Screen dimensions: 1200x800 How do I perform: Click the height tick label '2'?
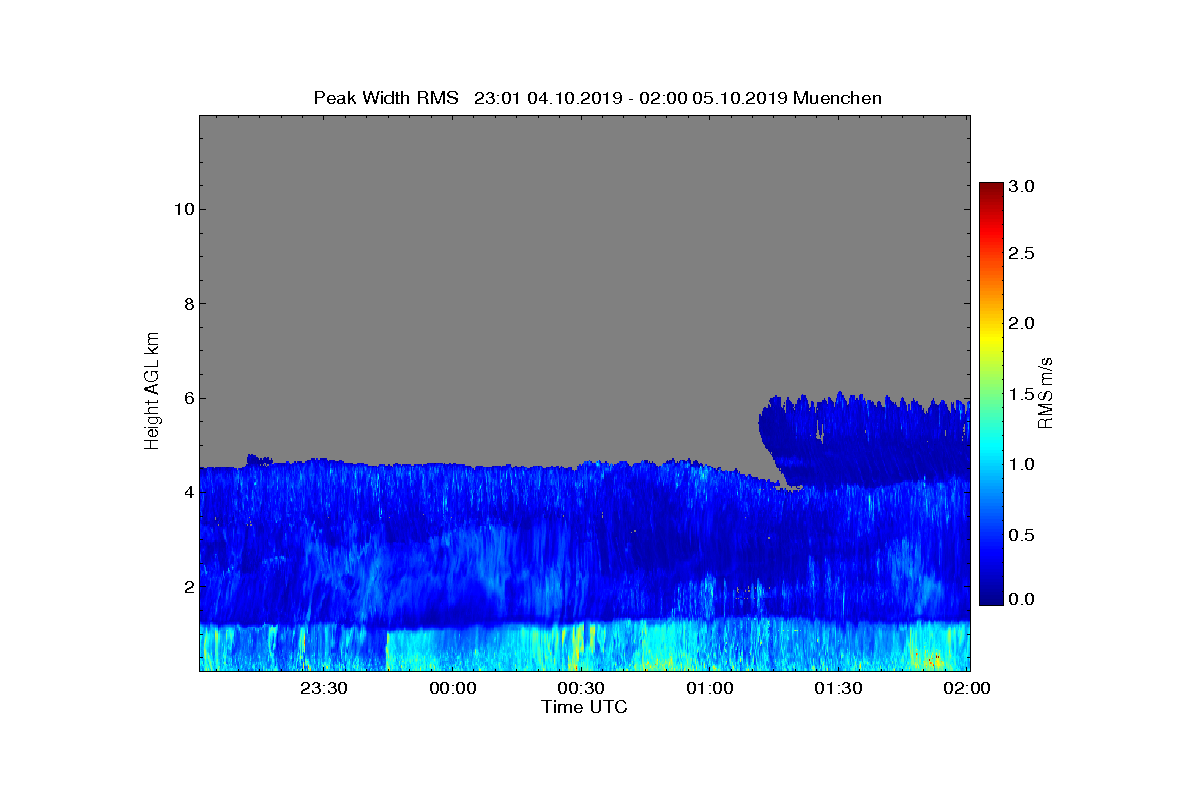pos(187,587)
